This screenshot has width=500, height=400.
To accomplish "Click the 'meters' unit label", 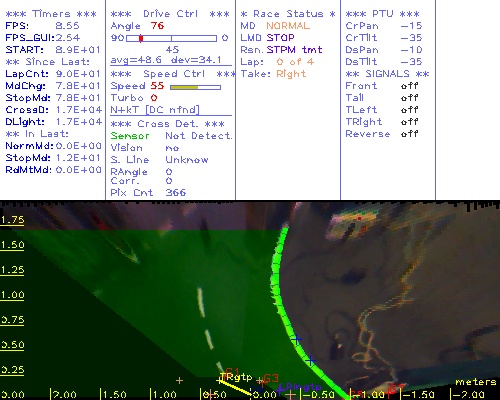I will point(476,382).
